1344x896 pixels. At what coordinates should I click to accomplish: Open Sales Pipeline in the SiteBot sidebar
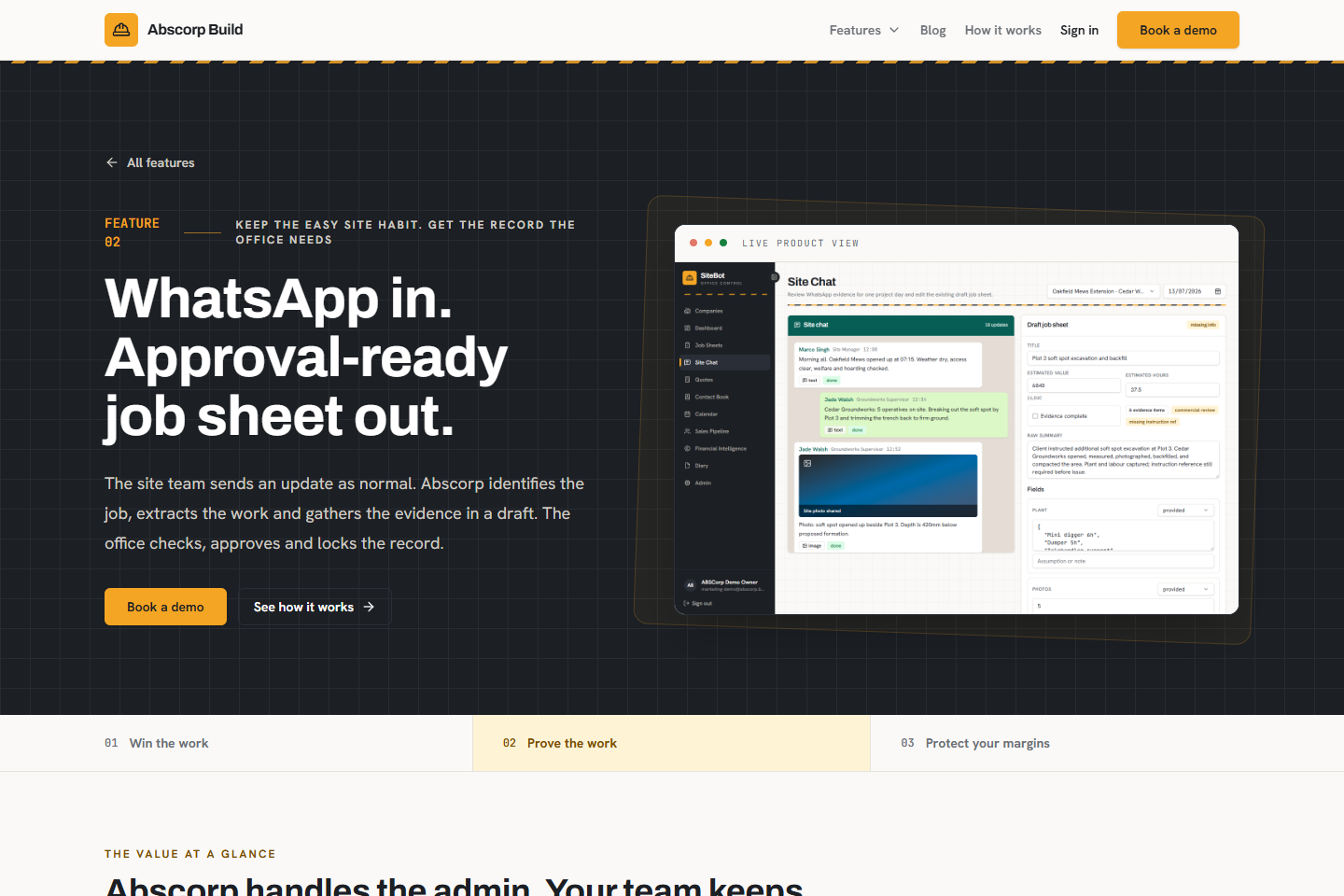[725, 431]
